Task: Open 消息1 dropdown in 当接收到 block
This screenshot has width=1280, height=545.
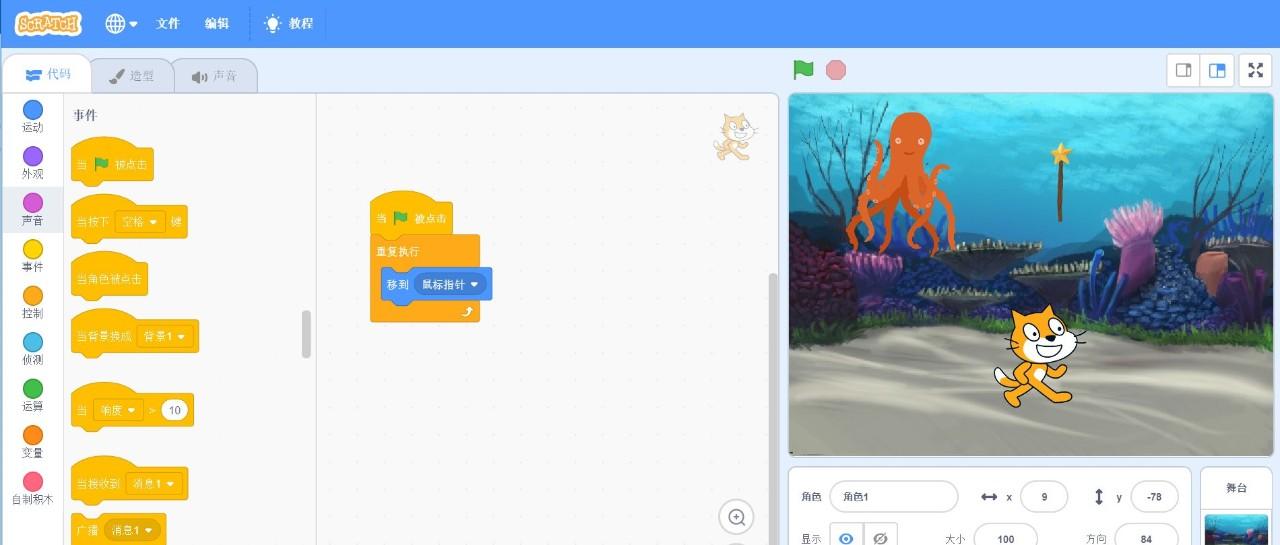Action: click(153, 484)
